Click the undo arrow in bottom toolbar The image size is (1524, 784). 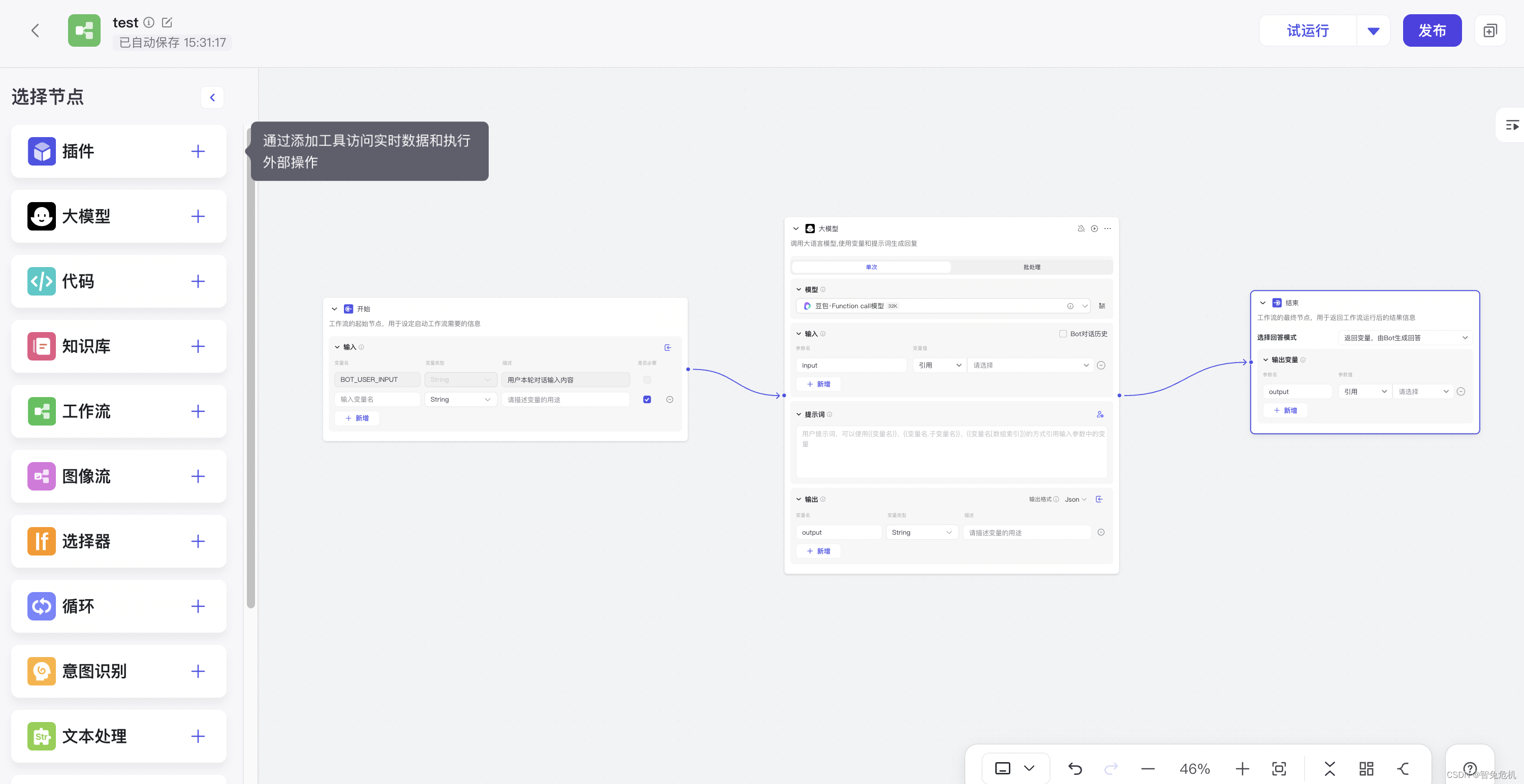tap(1075, 768)
